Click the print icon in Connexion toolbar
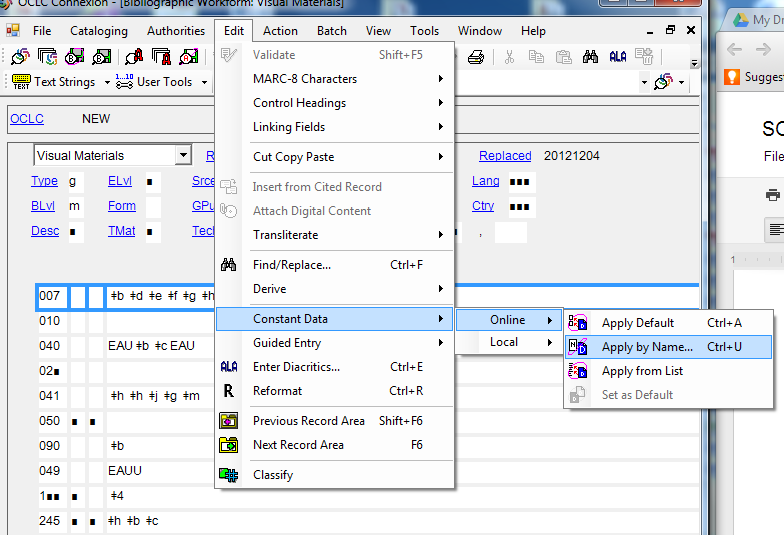The width and height of the screenshot is (784, 535). click(476, 57)
